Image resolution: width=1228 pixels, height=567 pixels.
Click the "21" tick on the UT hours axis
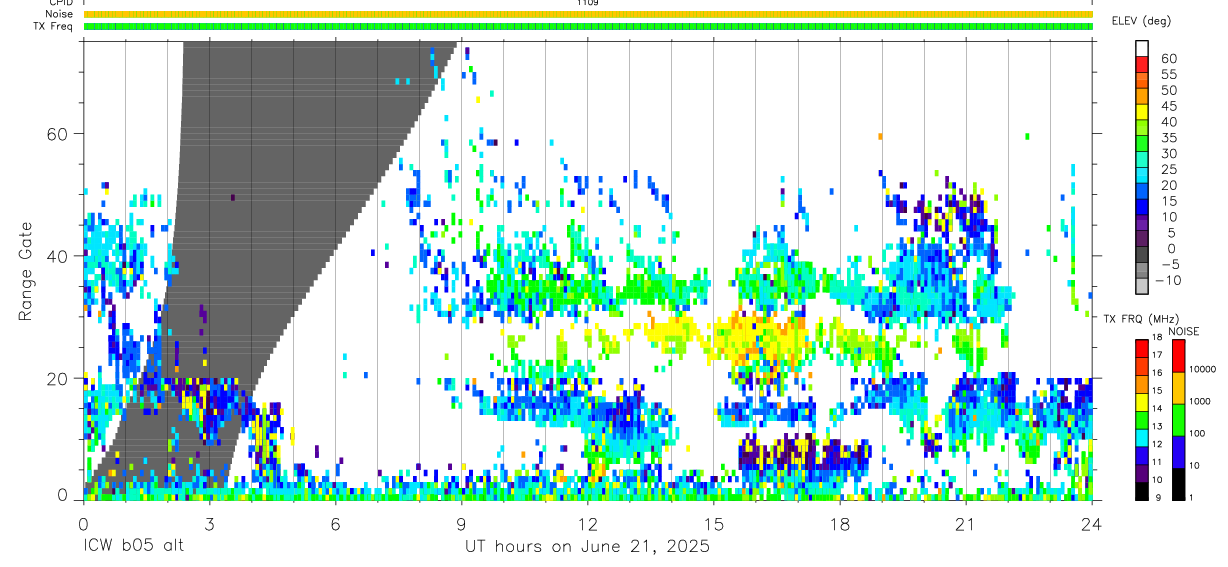965,524
